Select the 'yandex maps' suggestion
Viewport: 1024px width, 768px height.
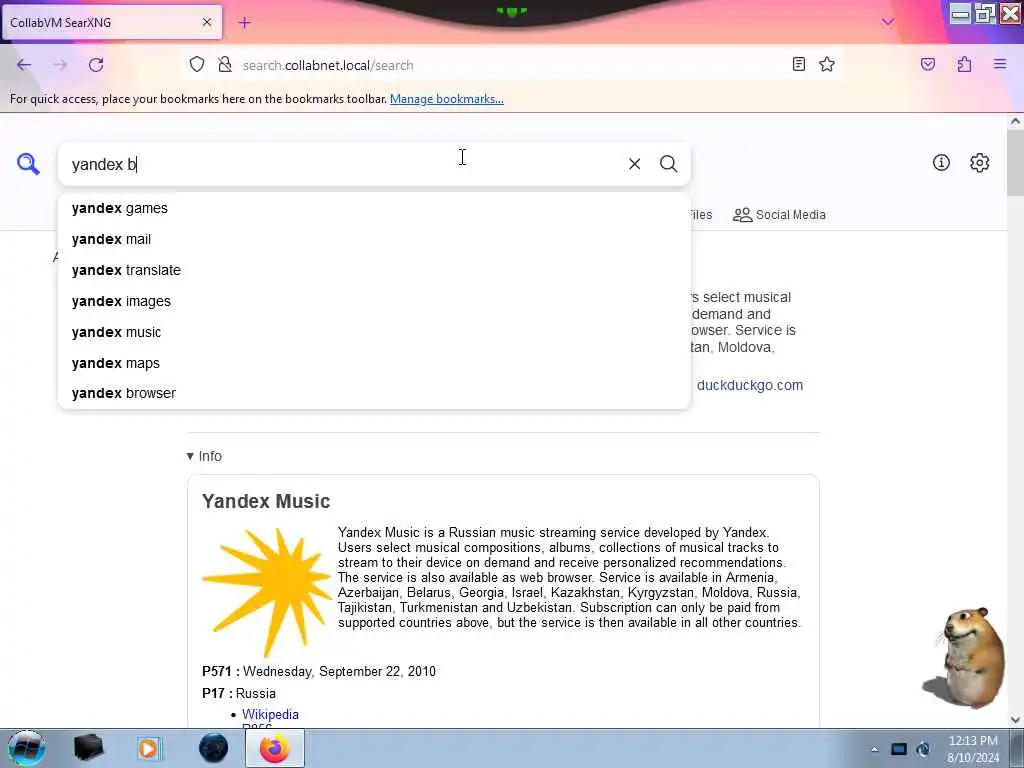pyautogui.click(x=374, y=363)
